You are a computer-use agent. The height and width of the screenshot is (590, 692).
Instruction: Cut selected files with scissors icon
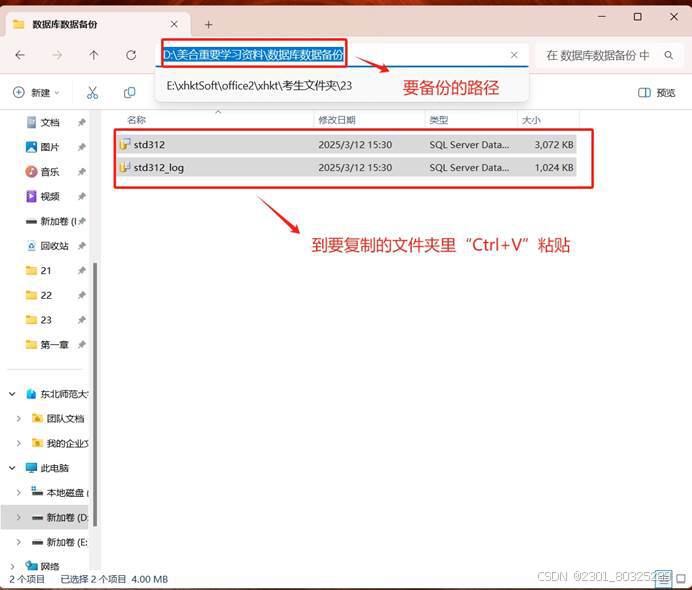(92, 93)
